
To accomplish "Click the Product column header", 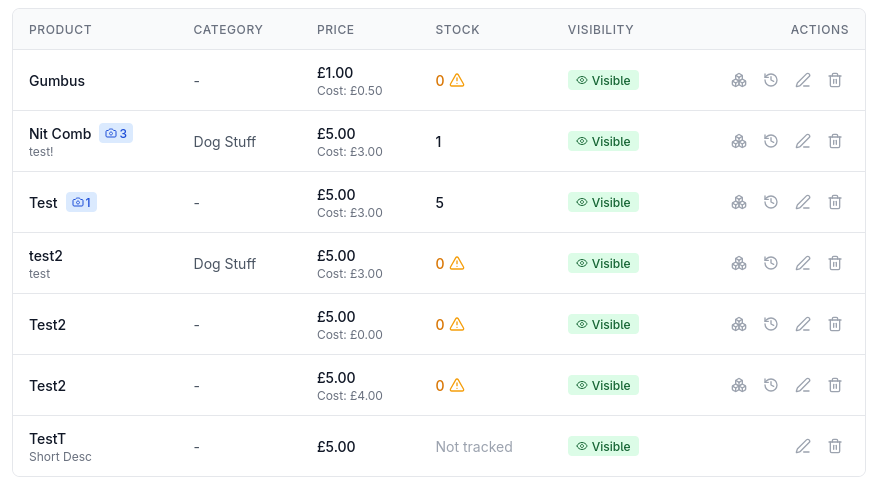I will pos(60,30).
